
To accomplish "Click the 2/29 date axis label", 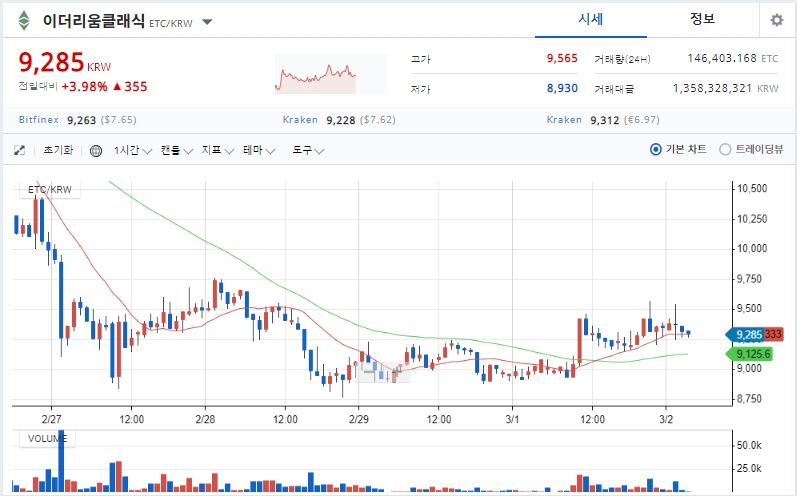I will tap(359, 419).
